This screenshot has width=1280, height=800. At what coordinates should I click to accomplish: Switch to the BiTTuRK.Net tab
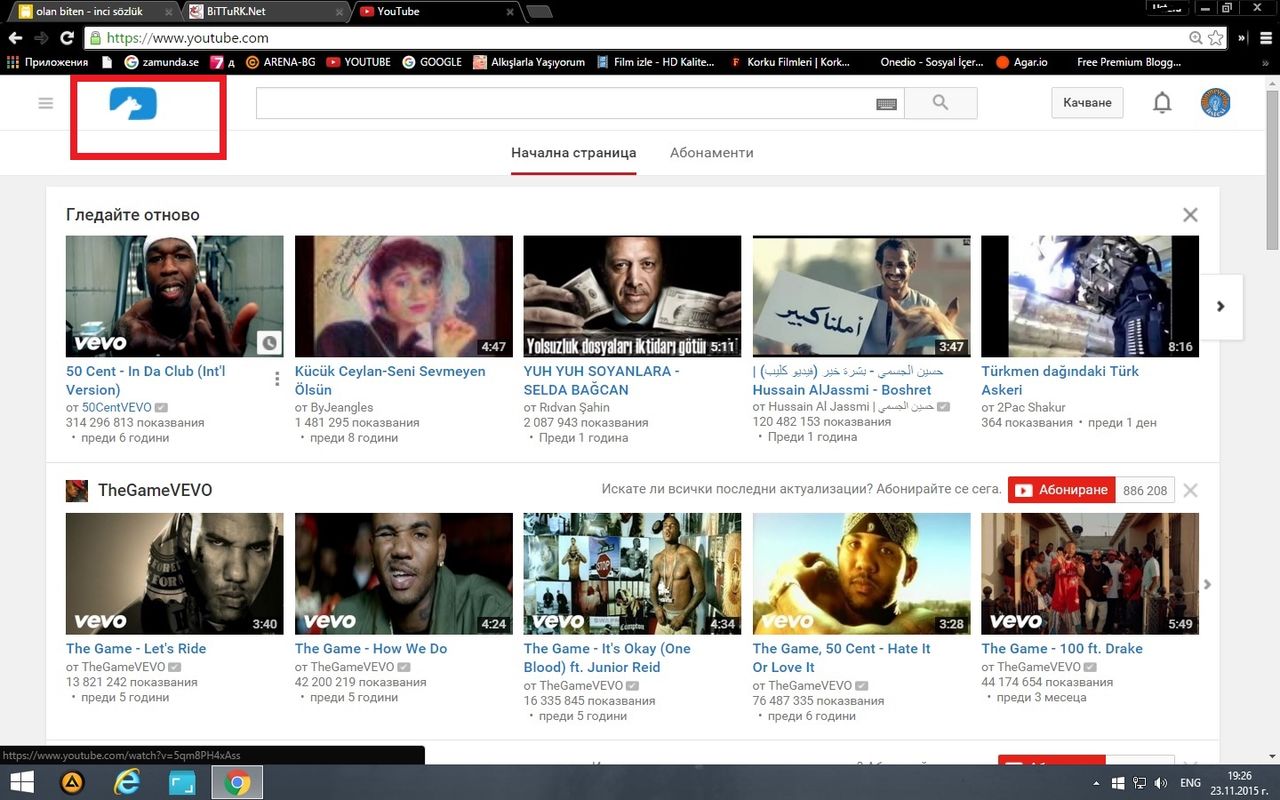pos(265,12)
